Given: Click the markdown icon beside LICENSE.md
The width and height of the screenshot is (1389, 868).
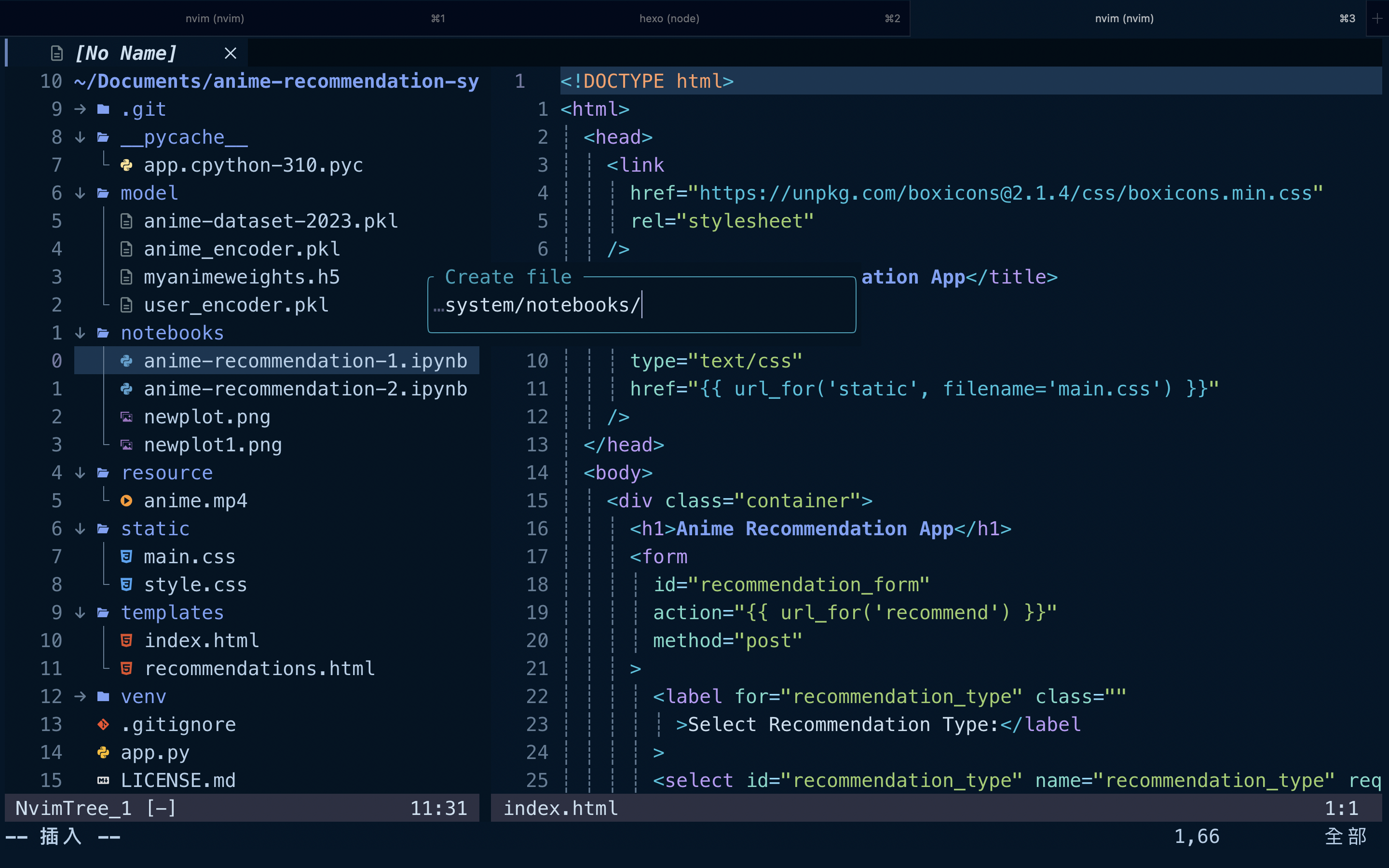Looking at the screenshot, I should tap(103, 780).
